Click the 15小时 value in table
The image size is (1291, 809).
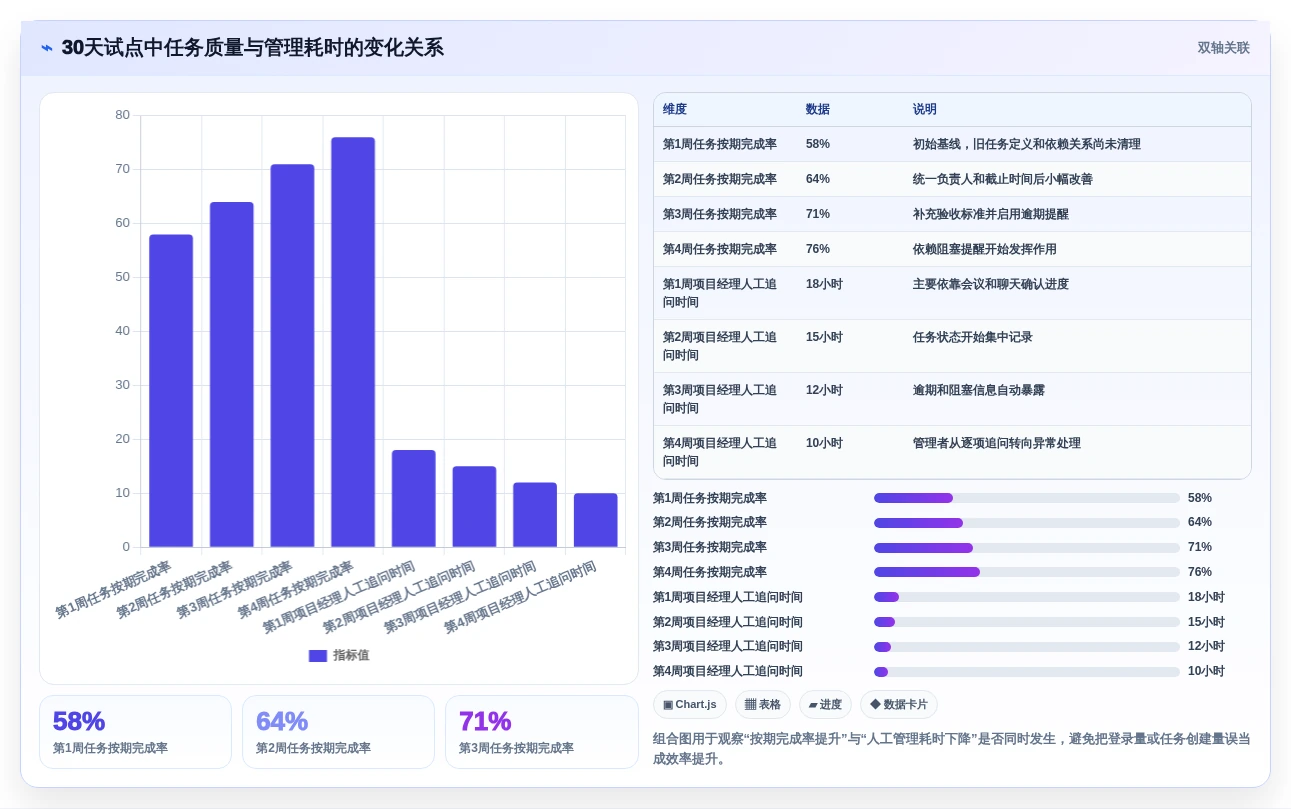pyautogui.click(x=825, y=337)
